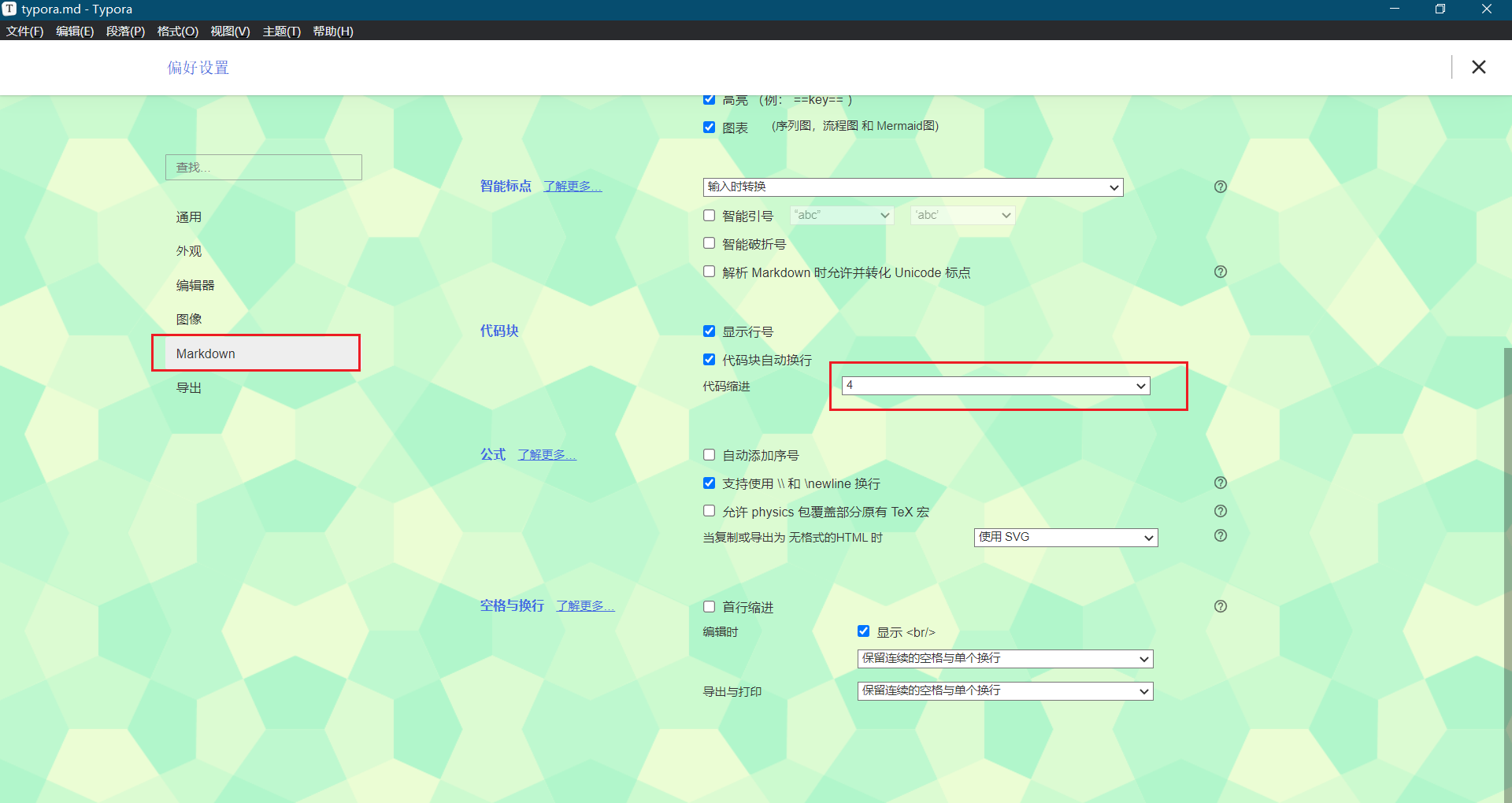Open the 段落(P) menu
The height and width of the screenshot is (803, 1512).
pos(126,31)
